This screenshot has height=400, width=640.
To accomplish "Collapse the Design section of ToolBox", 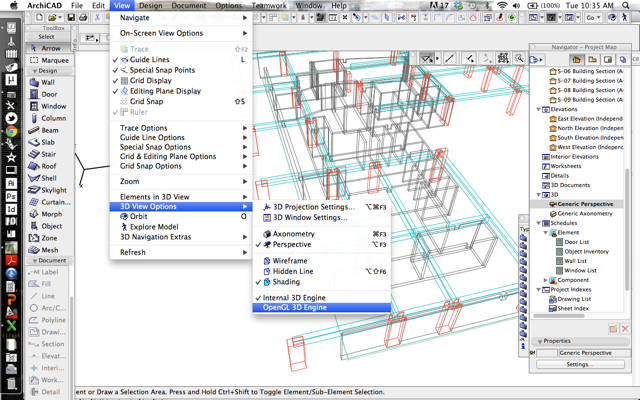I will click(35, 71).
